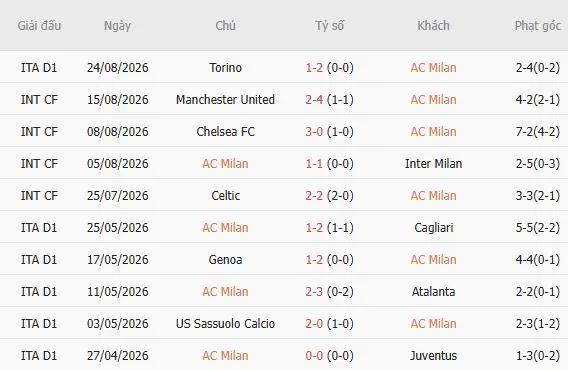Select the Genoa home team
The width and height of the screenshot is (568, 370).
tap(225, 260)
